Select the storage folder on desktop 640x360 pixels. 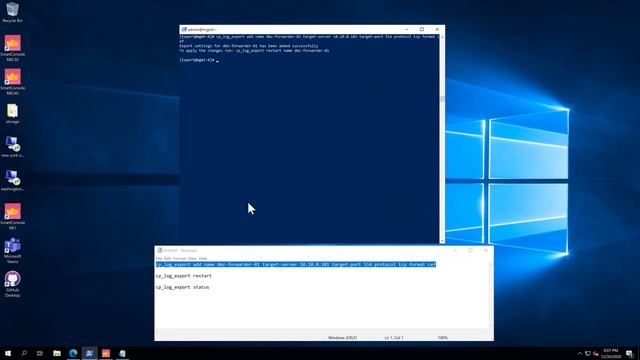(12, 113)
